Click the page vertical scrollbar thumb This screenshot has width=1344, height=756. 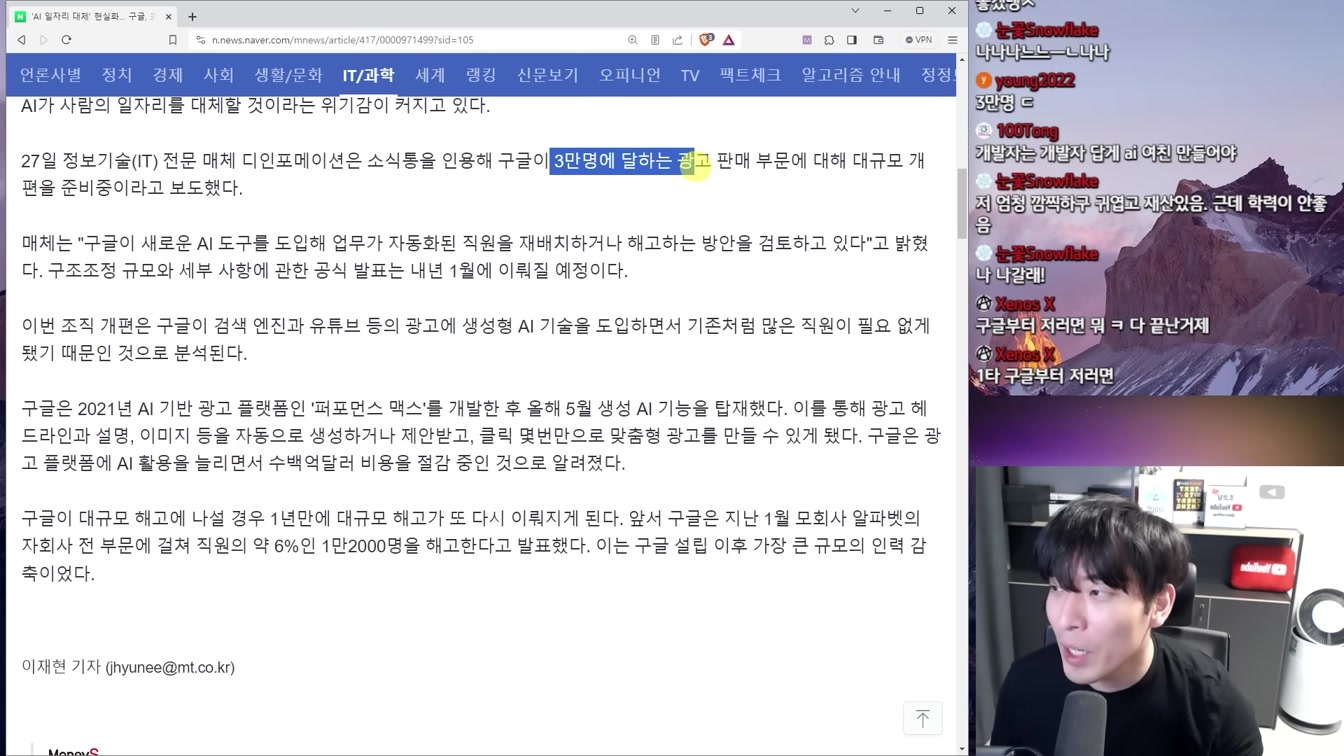point(962,203)
